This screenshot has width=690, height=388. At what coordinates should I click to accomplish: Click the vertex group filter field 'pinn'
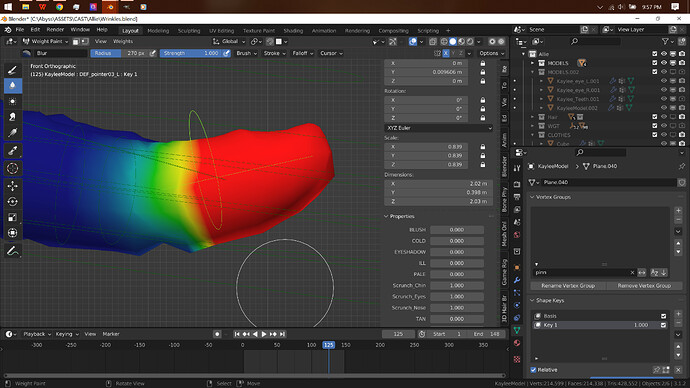pyautogui.click(x=581, y=273)
